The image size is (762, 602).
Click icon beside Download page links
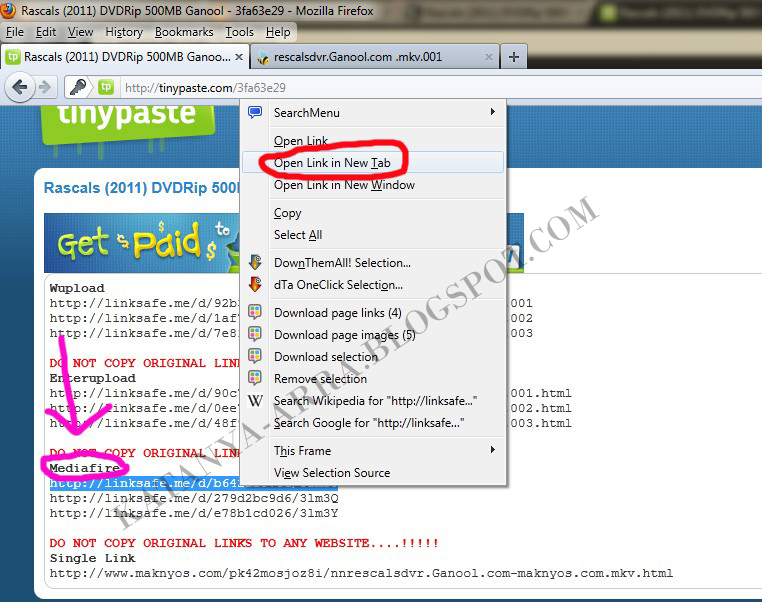[x=255, y=312]
